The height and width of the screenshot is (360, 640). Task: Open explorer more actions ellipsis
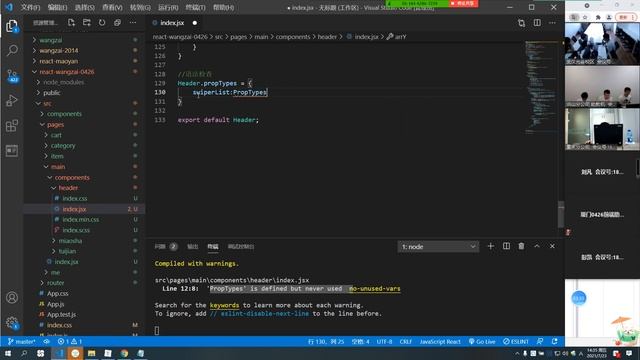coord(133,23)
